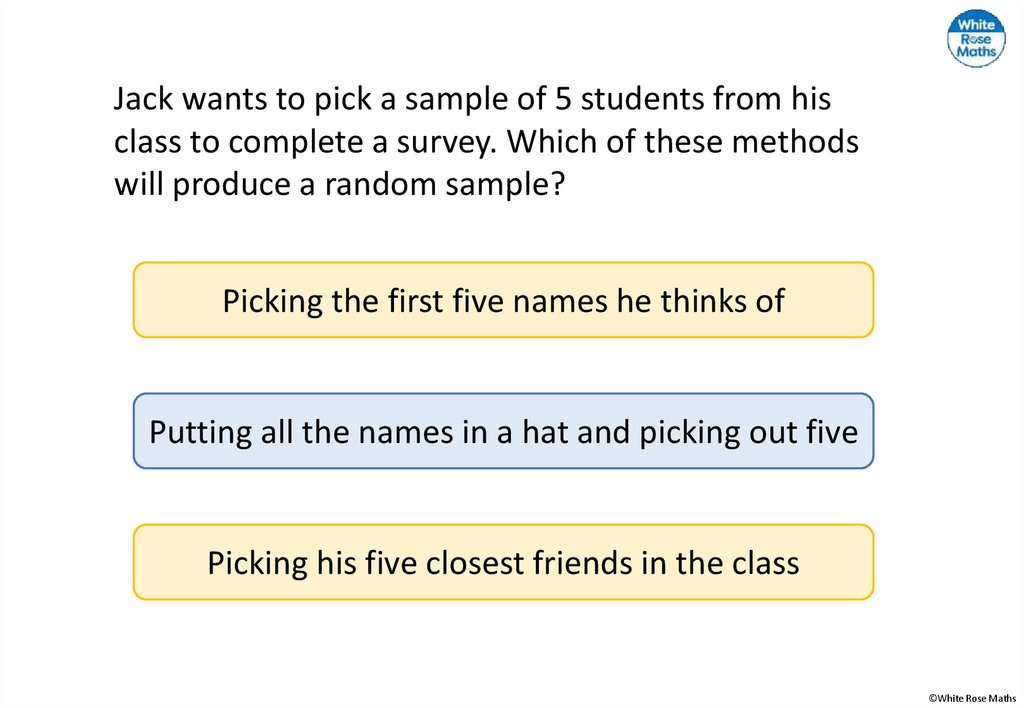Click the number 5 in the question

click(561, 99)
